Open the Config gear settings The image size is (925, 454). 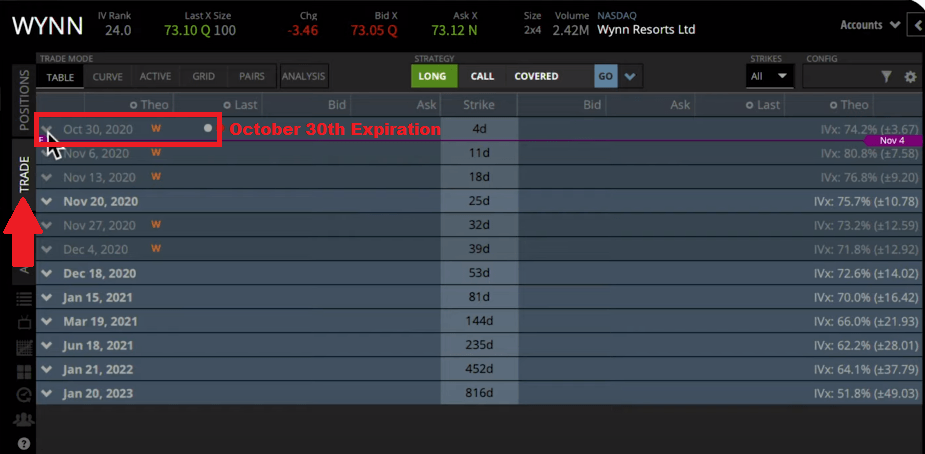tap(910, 77)
